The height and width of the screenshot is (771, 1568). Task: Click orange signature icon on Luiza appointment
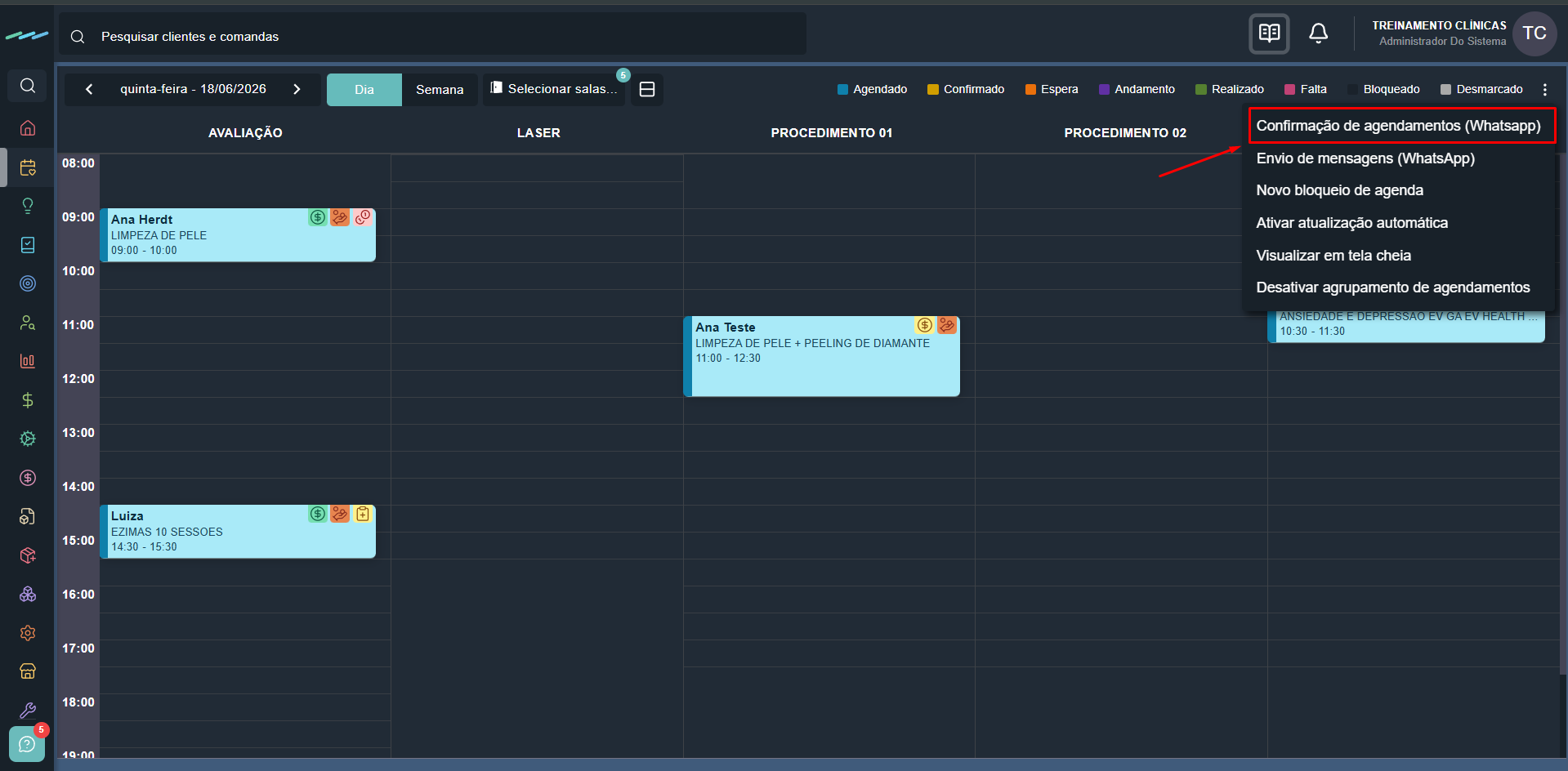coord(340,514)
